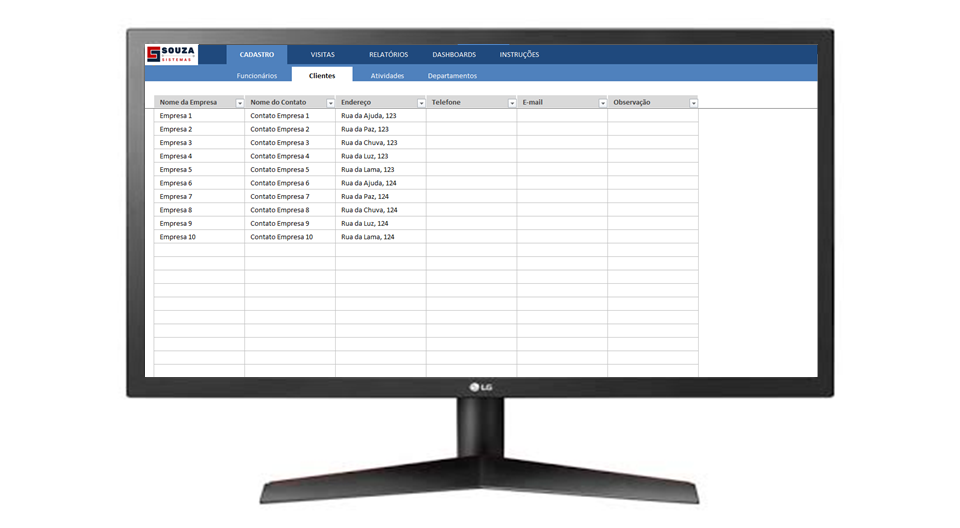Open the Endereço column filter arrow
Screen dimensions: 960x528
(421, 103)
